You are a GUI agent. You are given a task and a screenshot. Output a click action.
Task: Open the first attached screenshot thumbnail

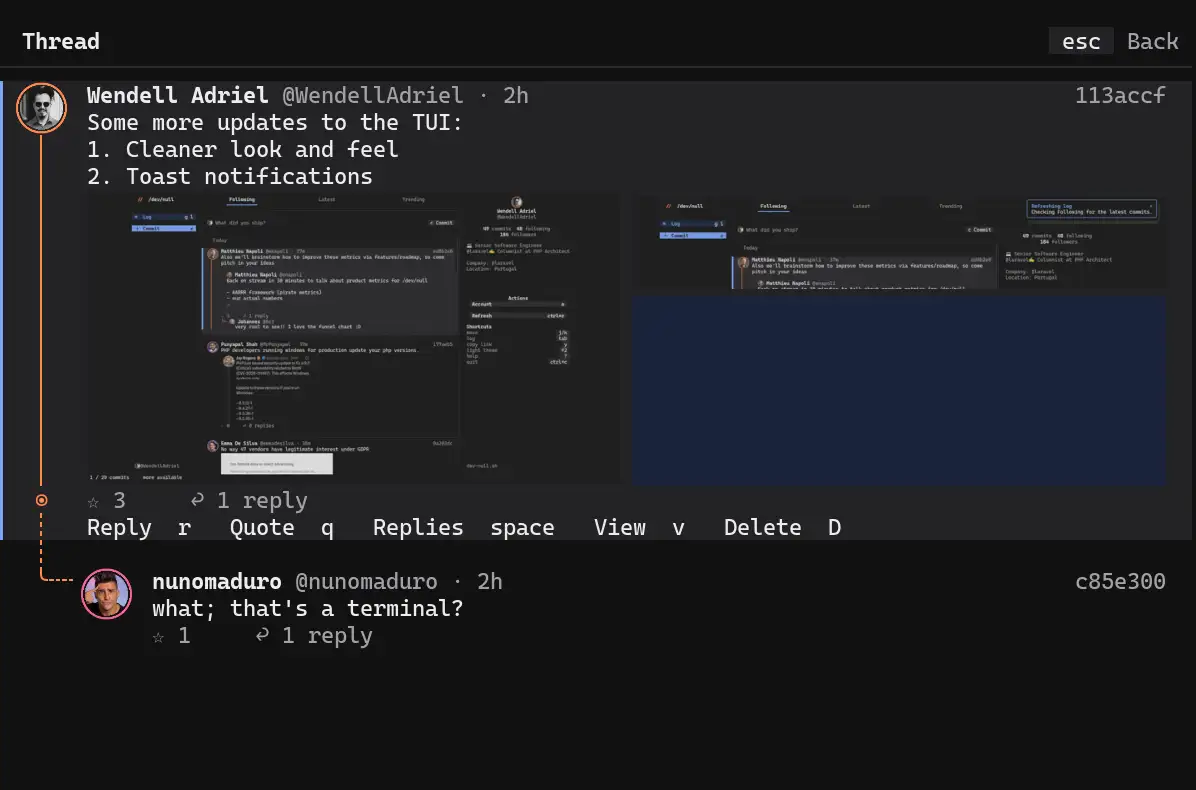click(x=353, y=339)
